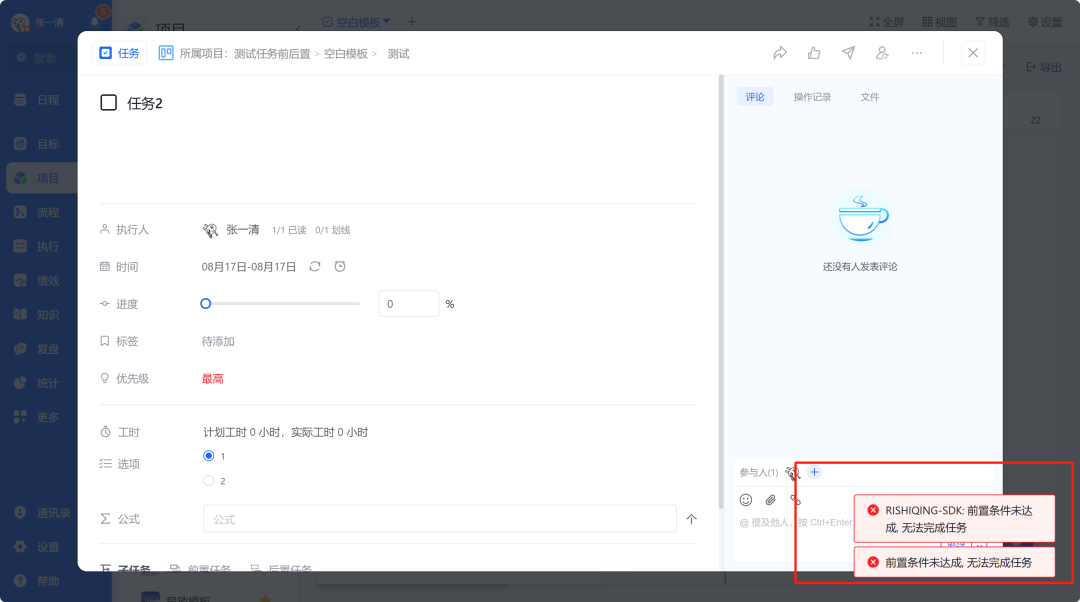
Task: Click the repeat cycle icon next to date
Action: pyautogui.click(x=315, y=267)
